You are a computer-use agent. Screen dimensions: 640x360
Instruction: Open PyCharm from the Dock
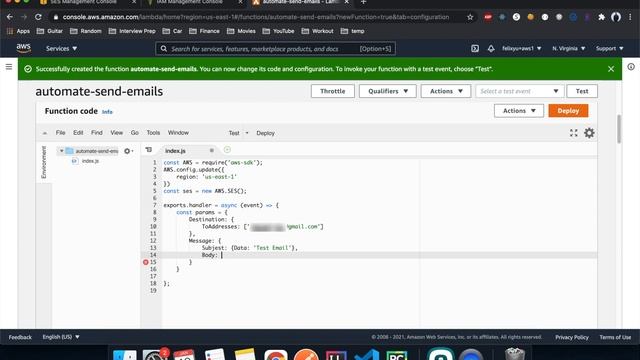tap(396, 355)
